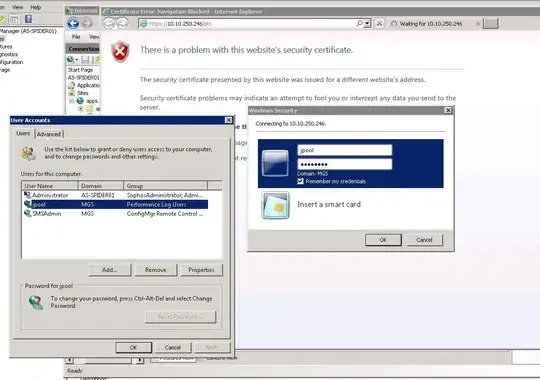Click Internet Explorer's forward navigation button
Viewport: 540px width, 380px height.
coord(122,23)
